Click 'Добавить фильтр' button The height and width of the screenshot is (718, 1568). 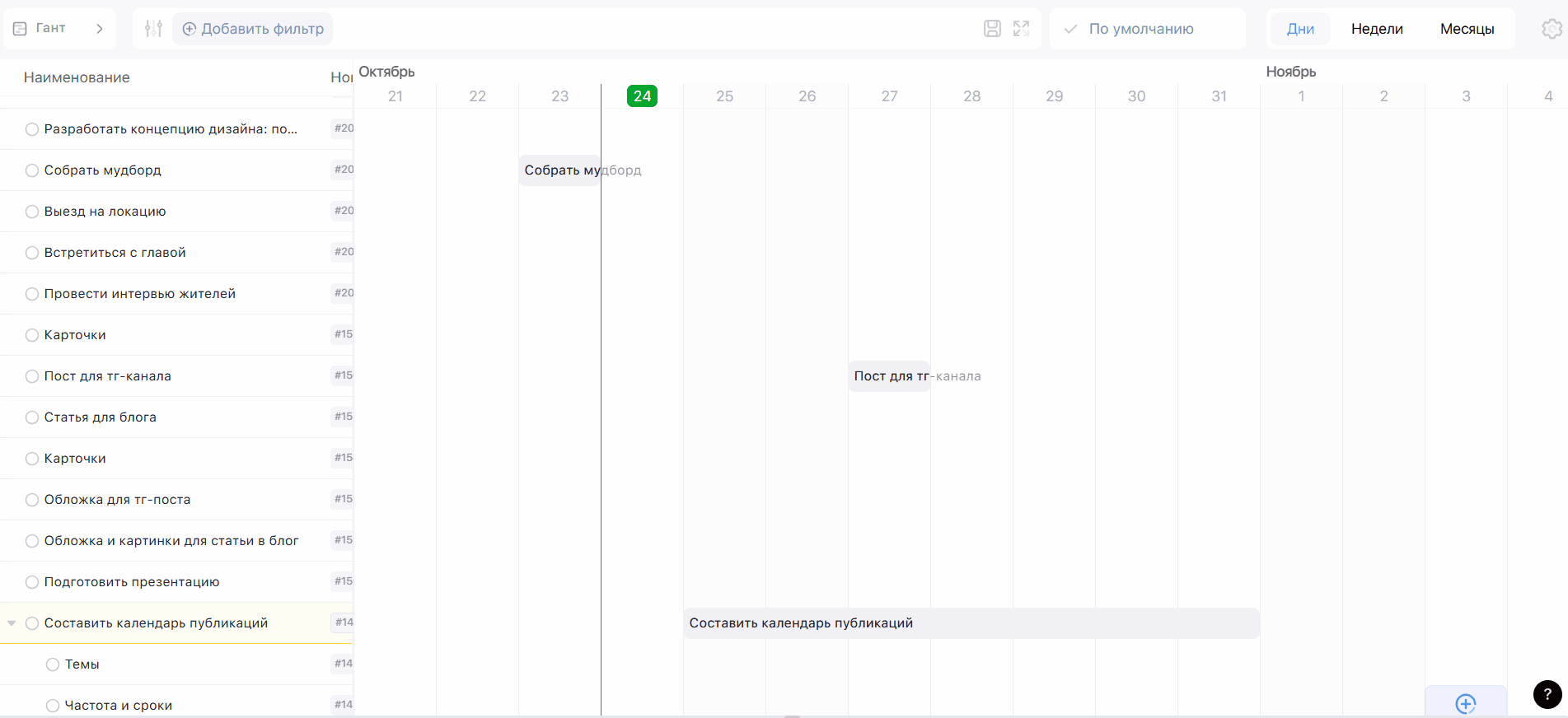(x=253, y=29)
